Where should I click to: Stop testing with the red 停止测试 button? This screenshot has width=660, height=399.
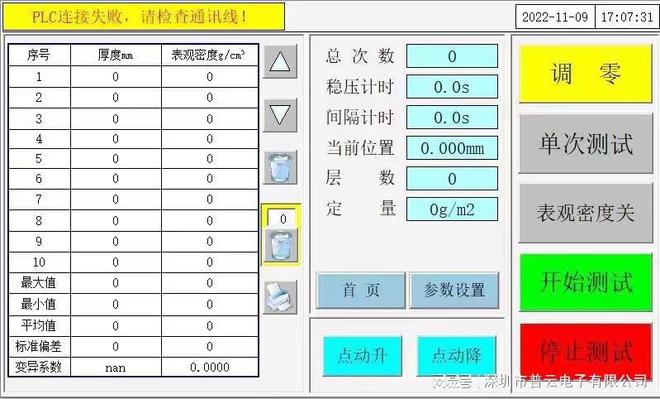tap(586, 351)
